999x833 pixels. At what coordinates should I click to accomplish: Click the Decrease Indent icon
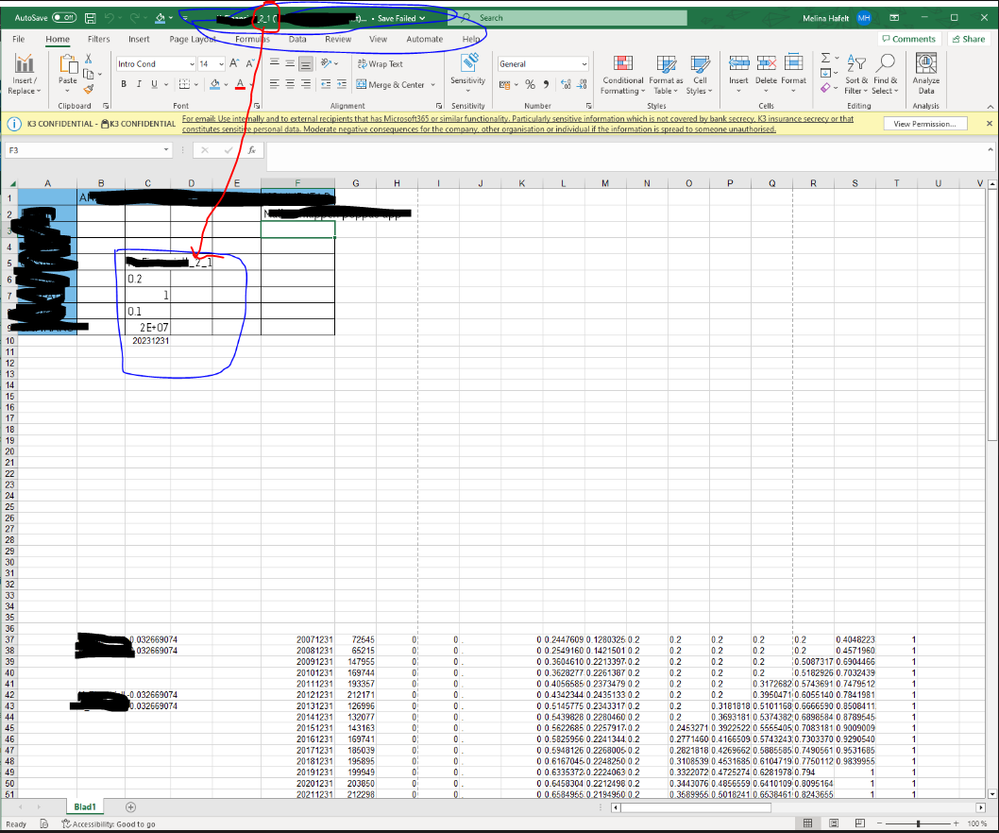pyautogui.click(x=326, y=84)
